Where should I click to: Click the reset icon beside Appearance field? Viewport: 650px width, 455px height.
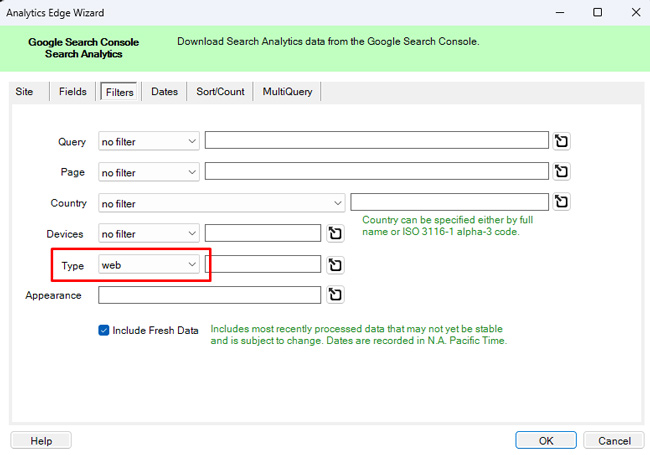tap(335, 295)
